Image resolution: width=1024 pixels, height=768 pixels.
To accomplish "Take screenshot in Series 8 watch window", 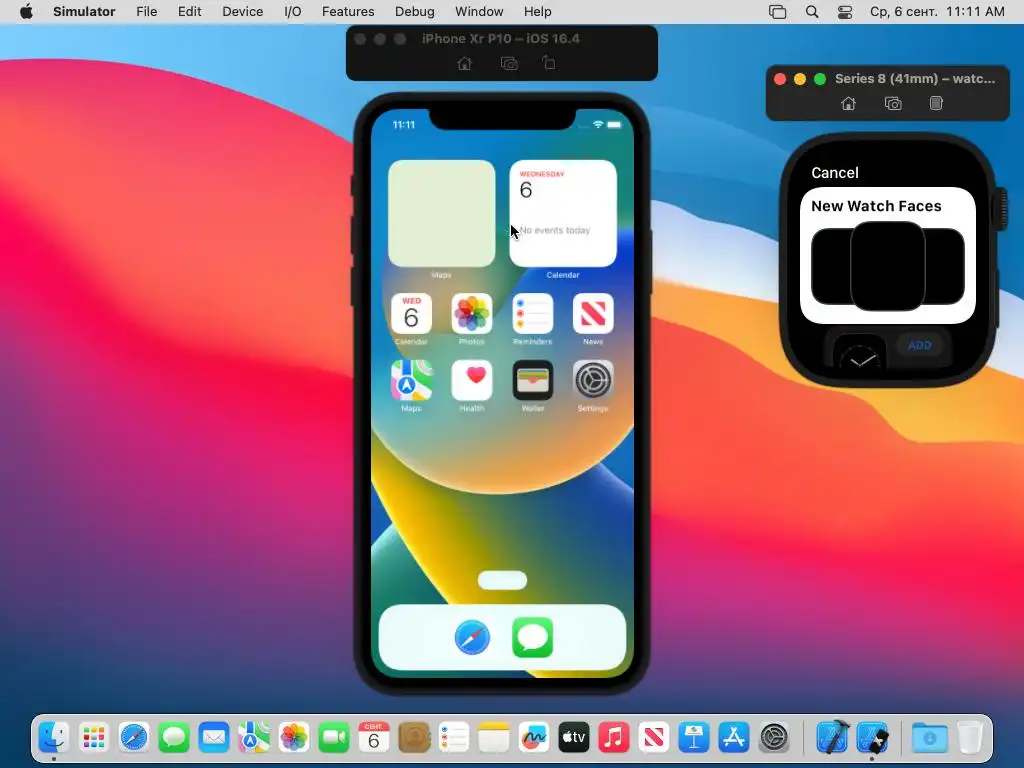I will pyautogui.click(x=893, y=103).
